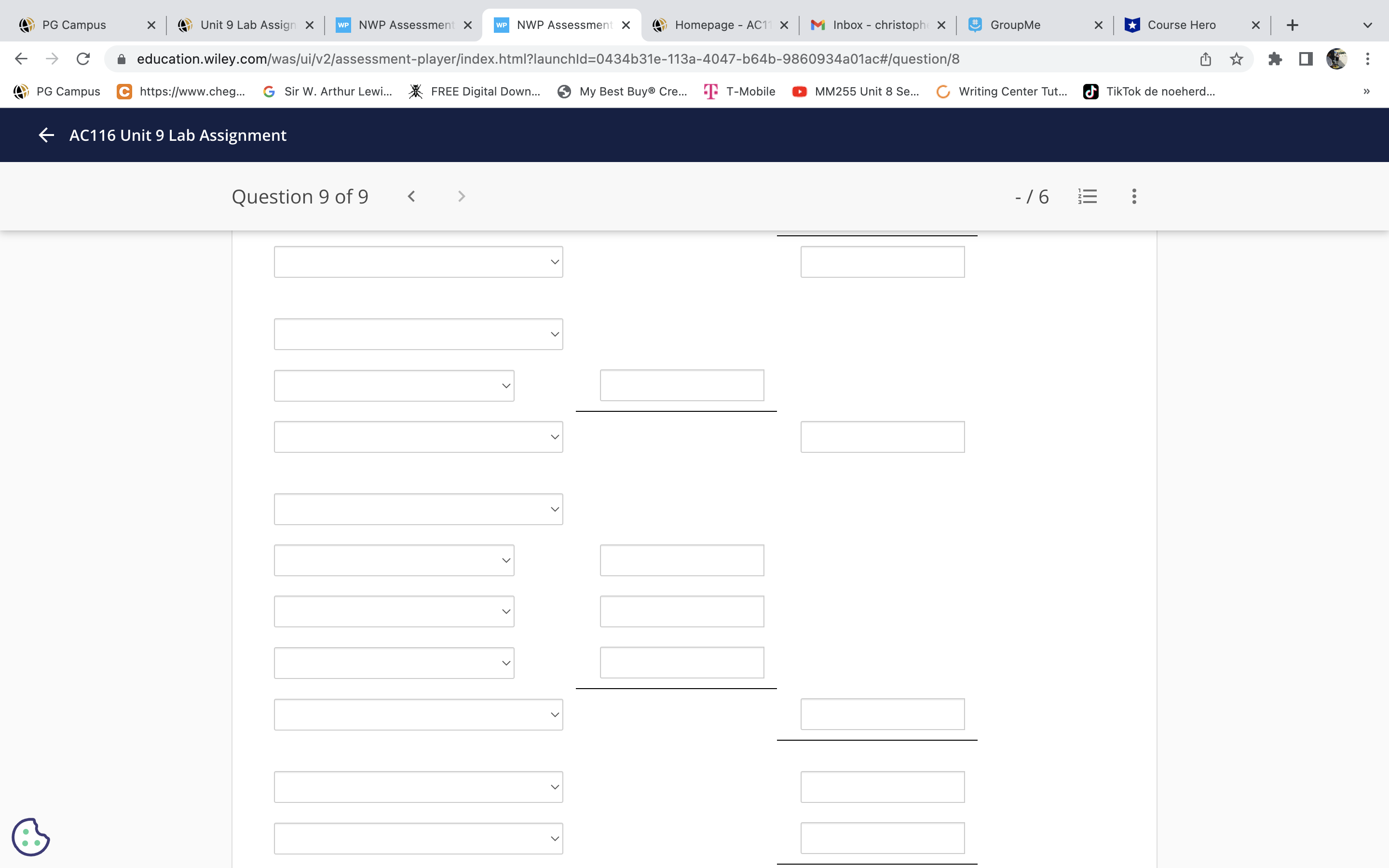
Task: Open the question list icon
Action: tap(1087, 196)
